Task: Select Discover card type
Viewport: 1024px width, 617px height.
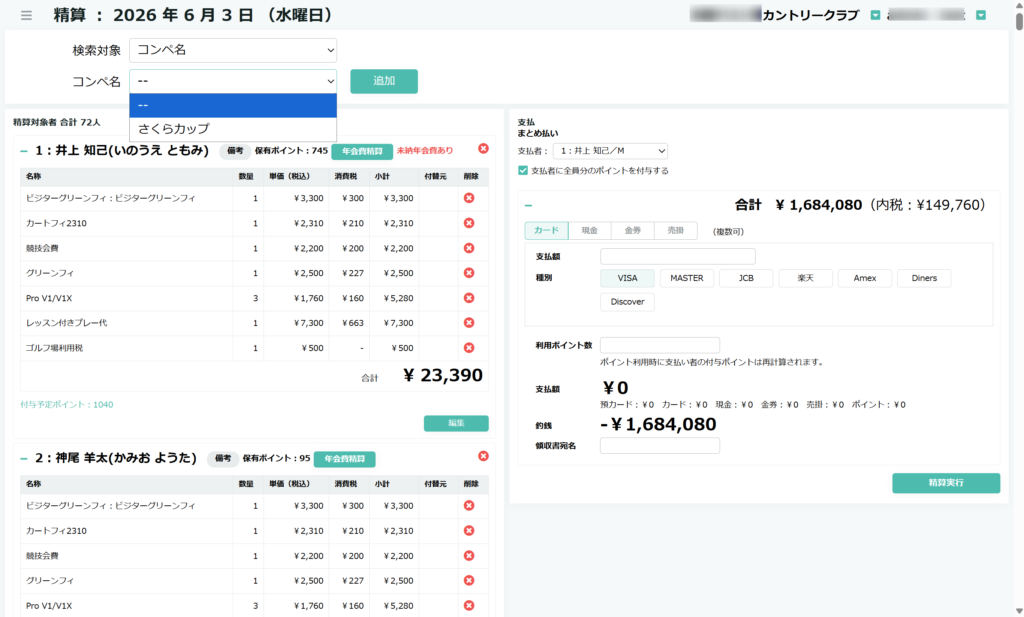Action: (x=627, y=302)
